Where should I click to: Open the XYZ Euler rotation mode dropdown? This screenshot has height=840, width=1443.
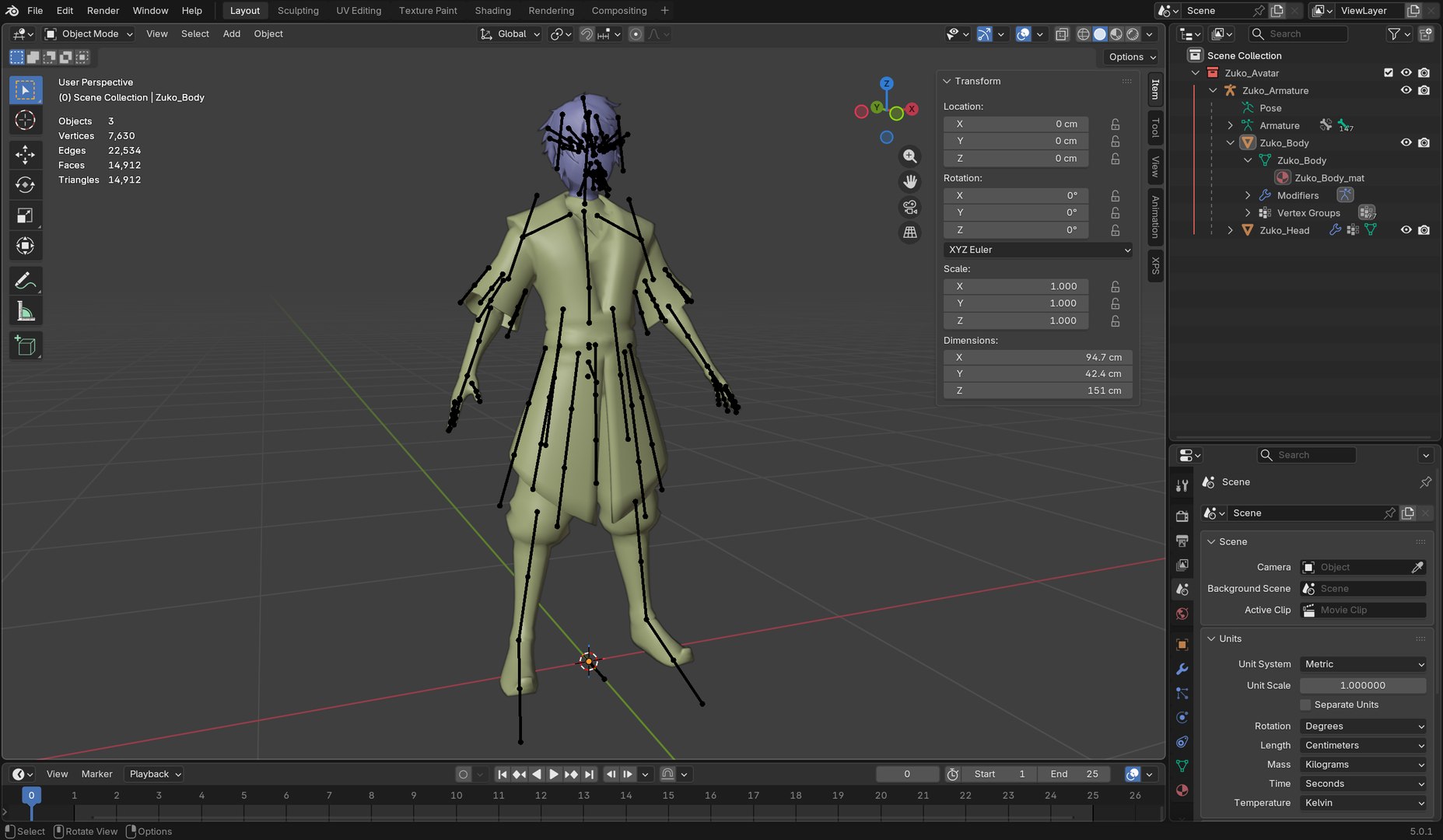point(1038,250)
